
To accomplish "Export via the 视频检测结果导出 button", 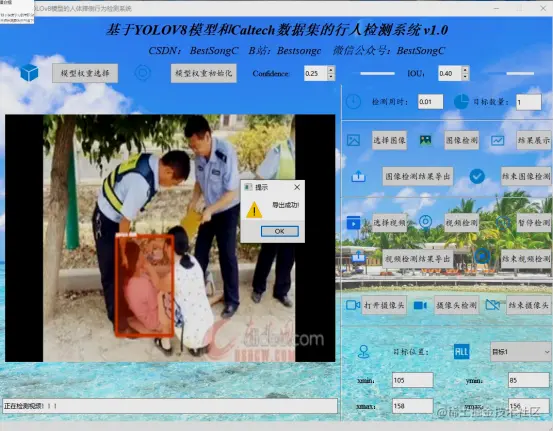I will click(418, 259).
